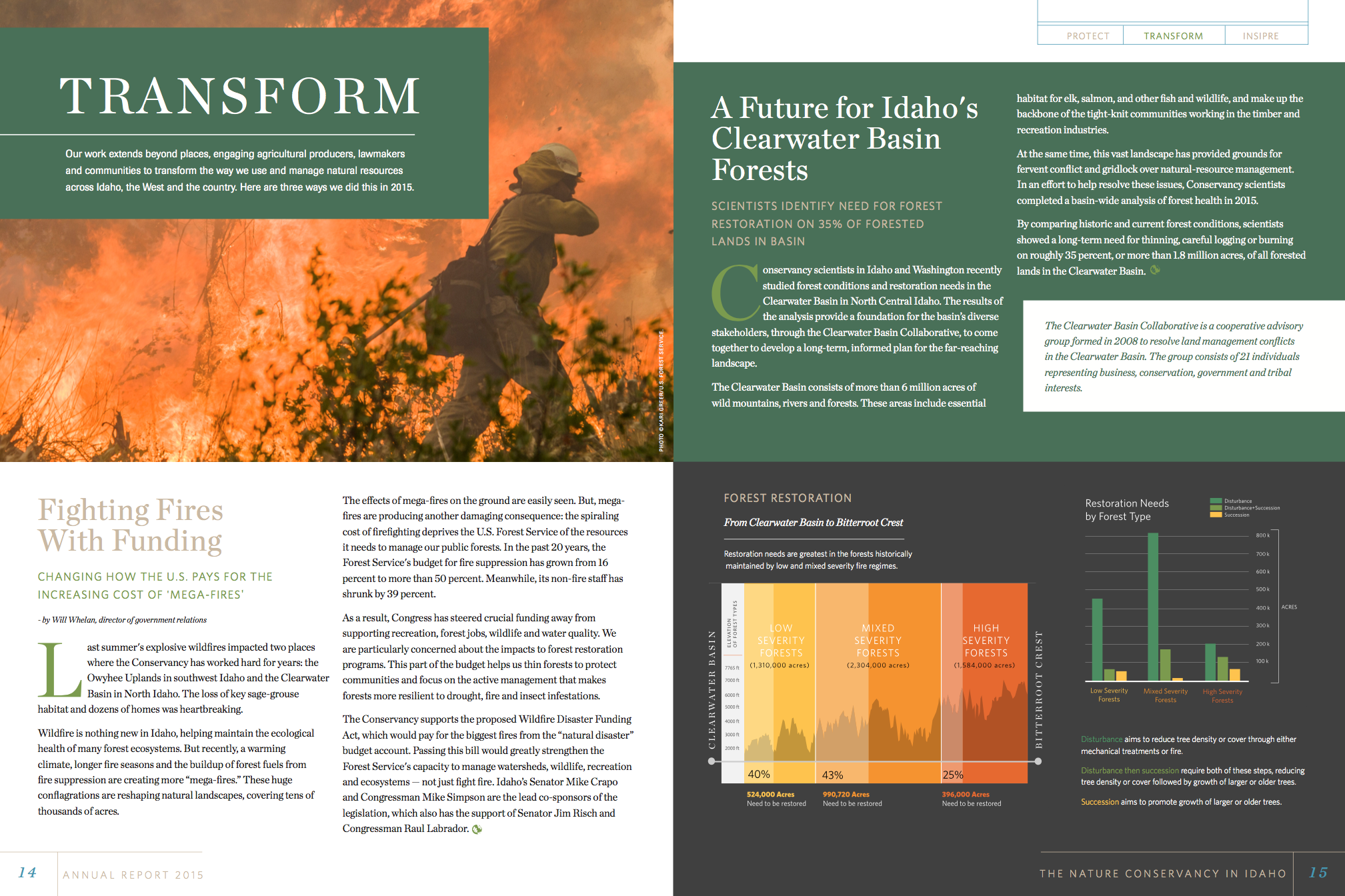Click the 43% mixed severity band label

[x=832, y=775]
